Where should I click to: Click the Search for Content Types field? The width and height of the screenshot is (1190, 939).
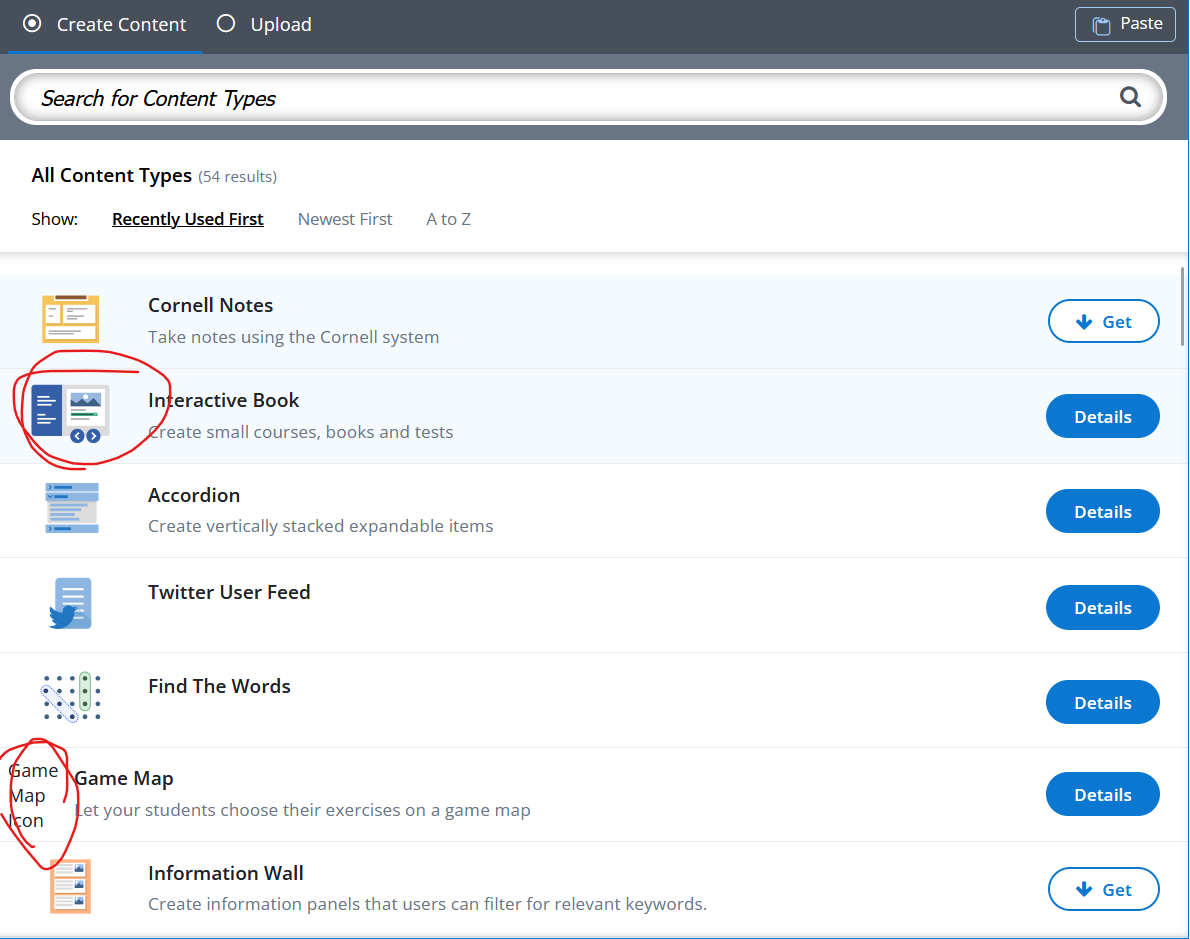pos(570,98)
